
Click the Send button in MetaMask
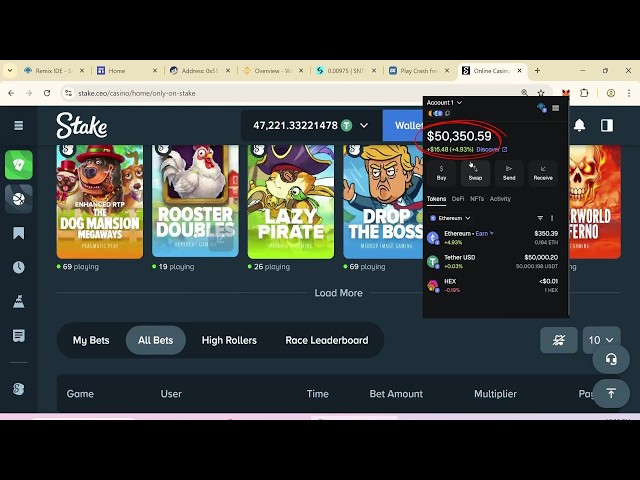coord(509,173)
